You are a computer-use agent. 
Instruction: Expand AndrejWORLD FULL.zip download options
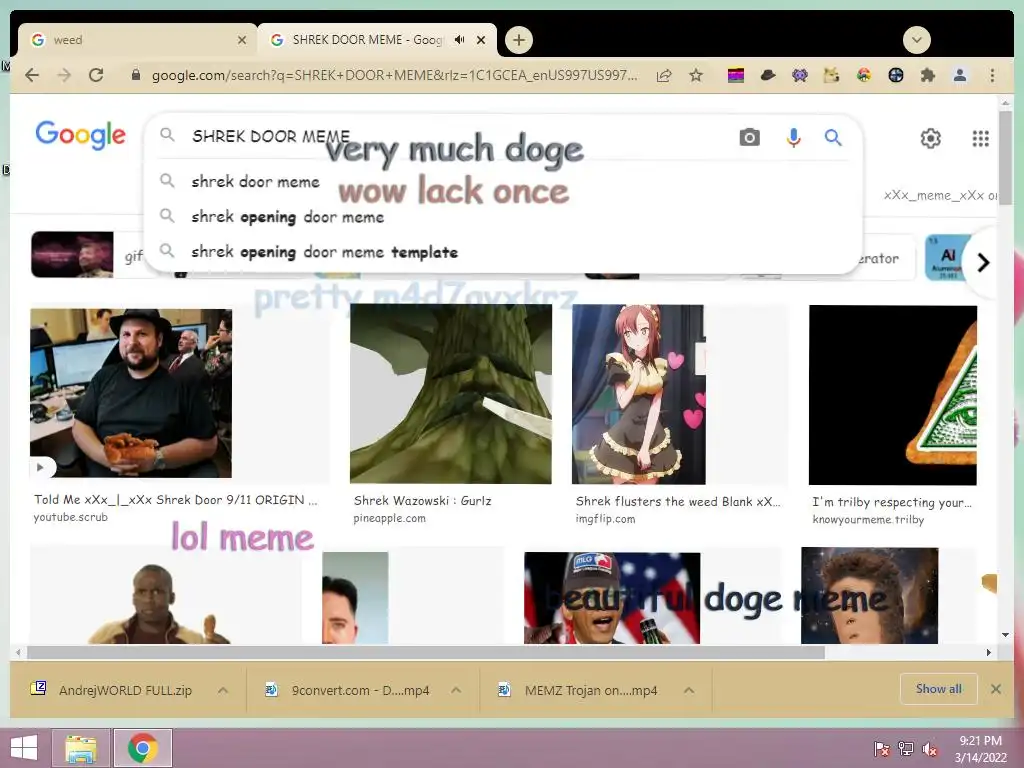tap(223, 690)
